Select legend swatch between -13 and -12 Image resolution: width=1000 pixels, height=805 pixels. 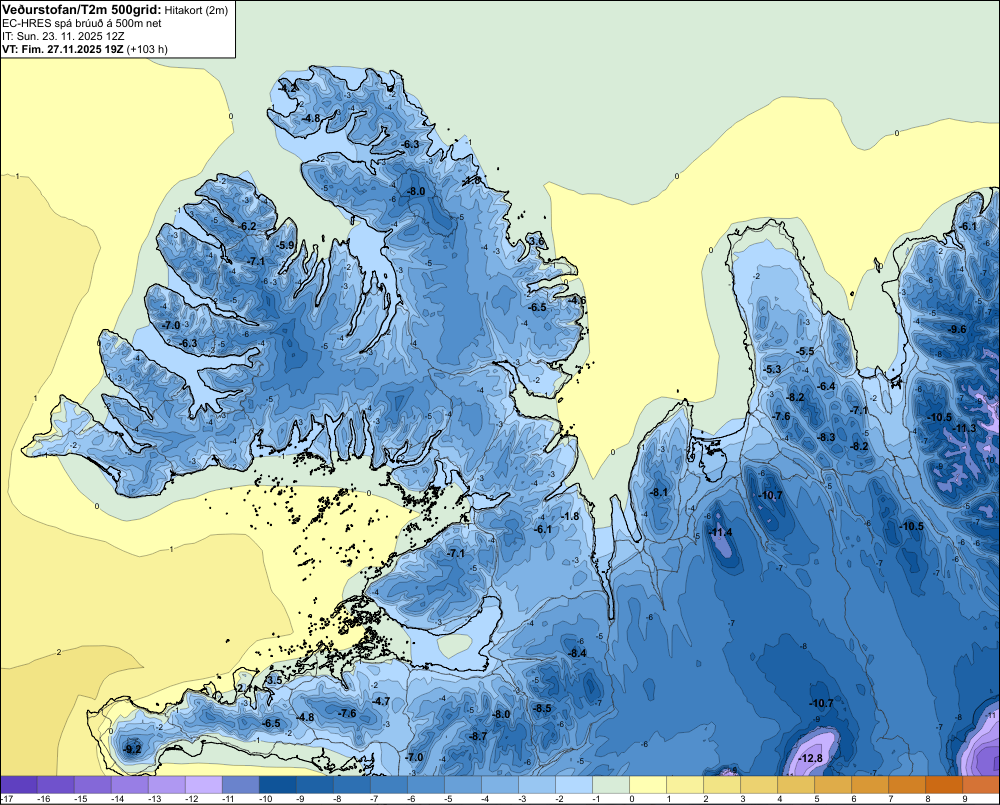(167, 784)
